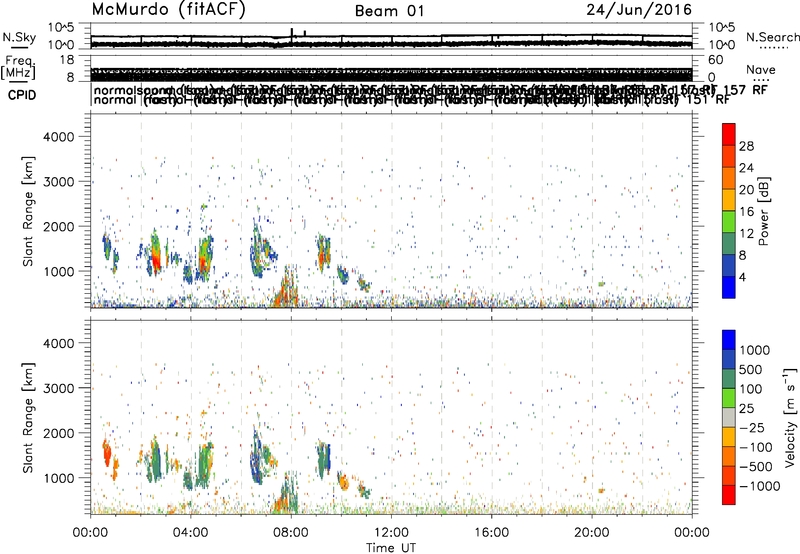
Task: Click the noise spike near 08:00 in N.Sky plot
Action: point(292,33)
